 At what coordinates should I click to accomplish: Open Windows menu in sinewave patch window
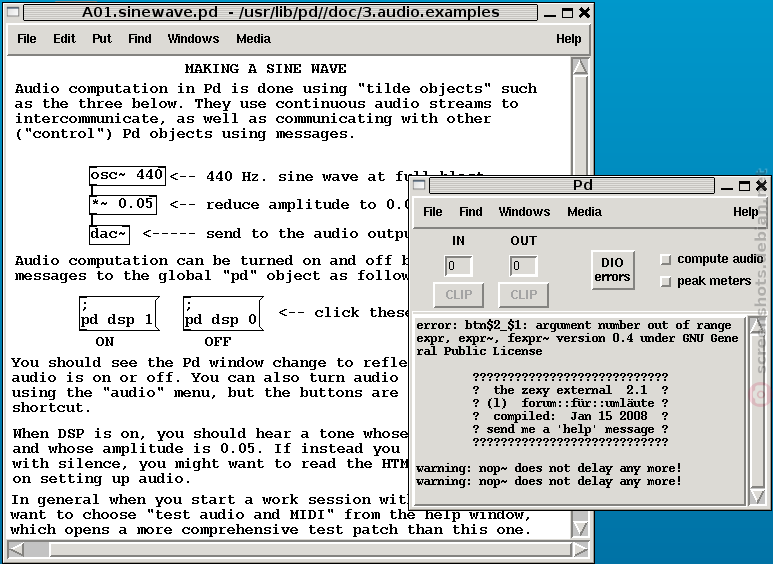pos(193,39)
